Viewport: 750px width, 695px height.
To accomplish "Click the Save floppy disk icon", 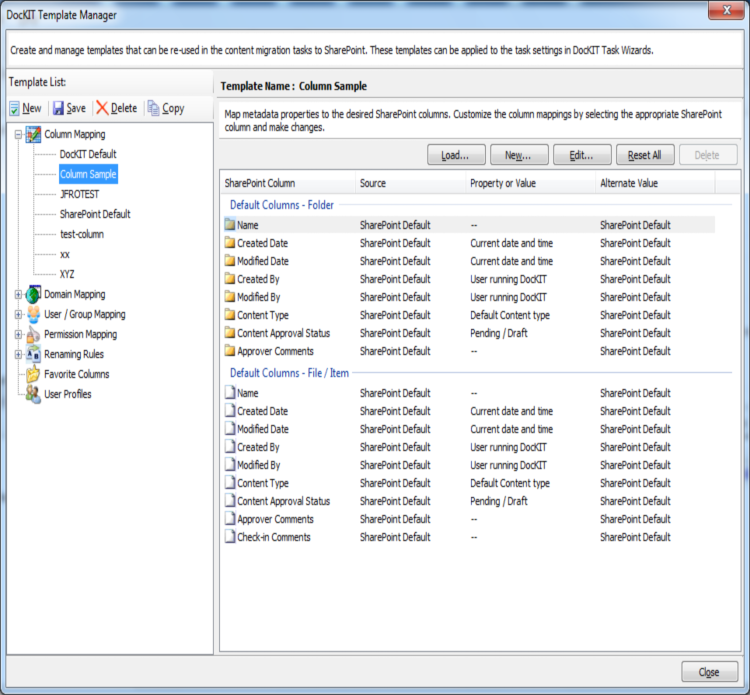I will [x=58, y=109].
